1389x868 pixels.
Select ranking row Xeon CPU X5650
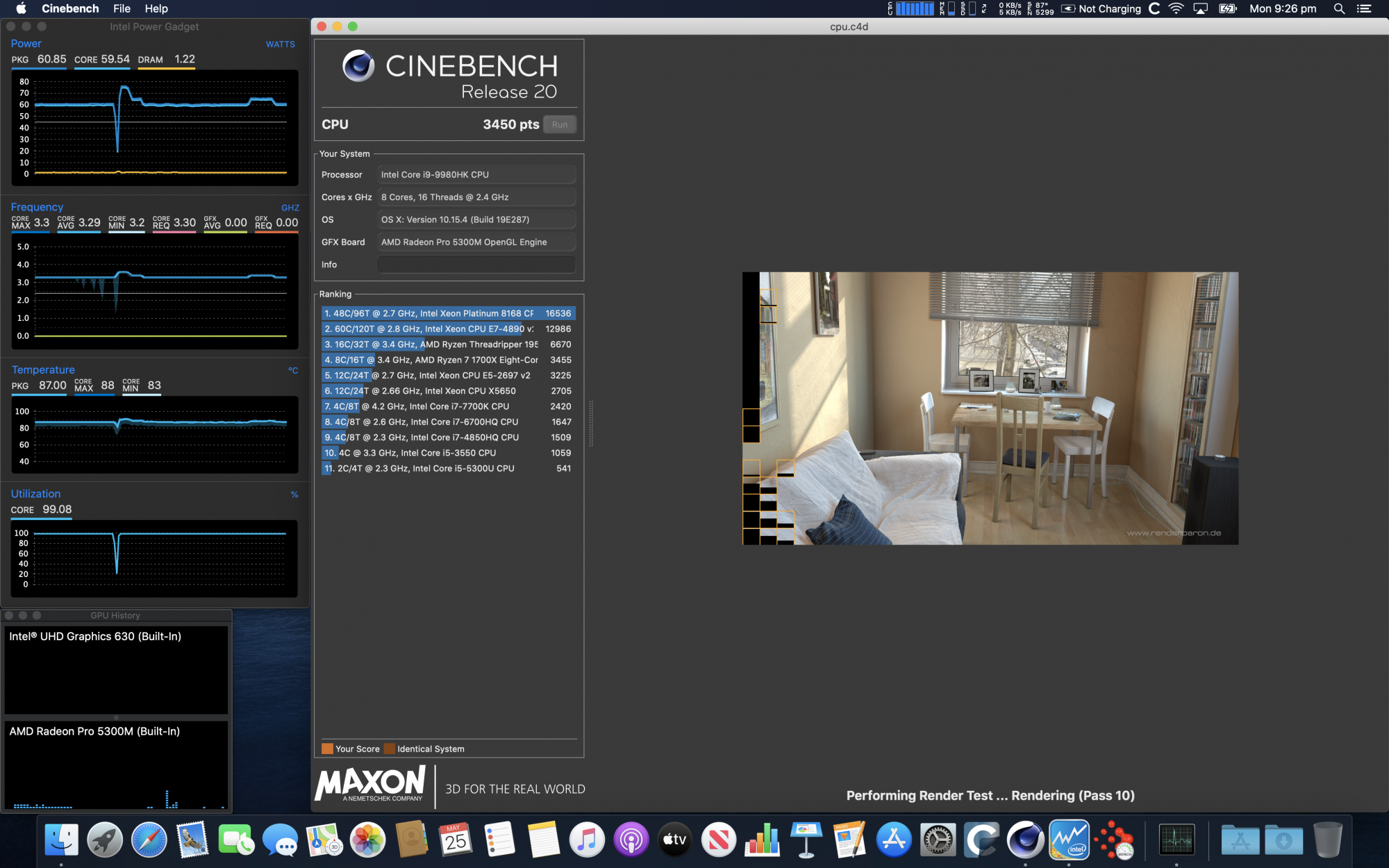(449, 391)
